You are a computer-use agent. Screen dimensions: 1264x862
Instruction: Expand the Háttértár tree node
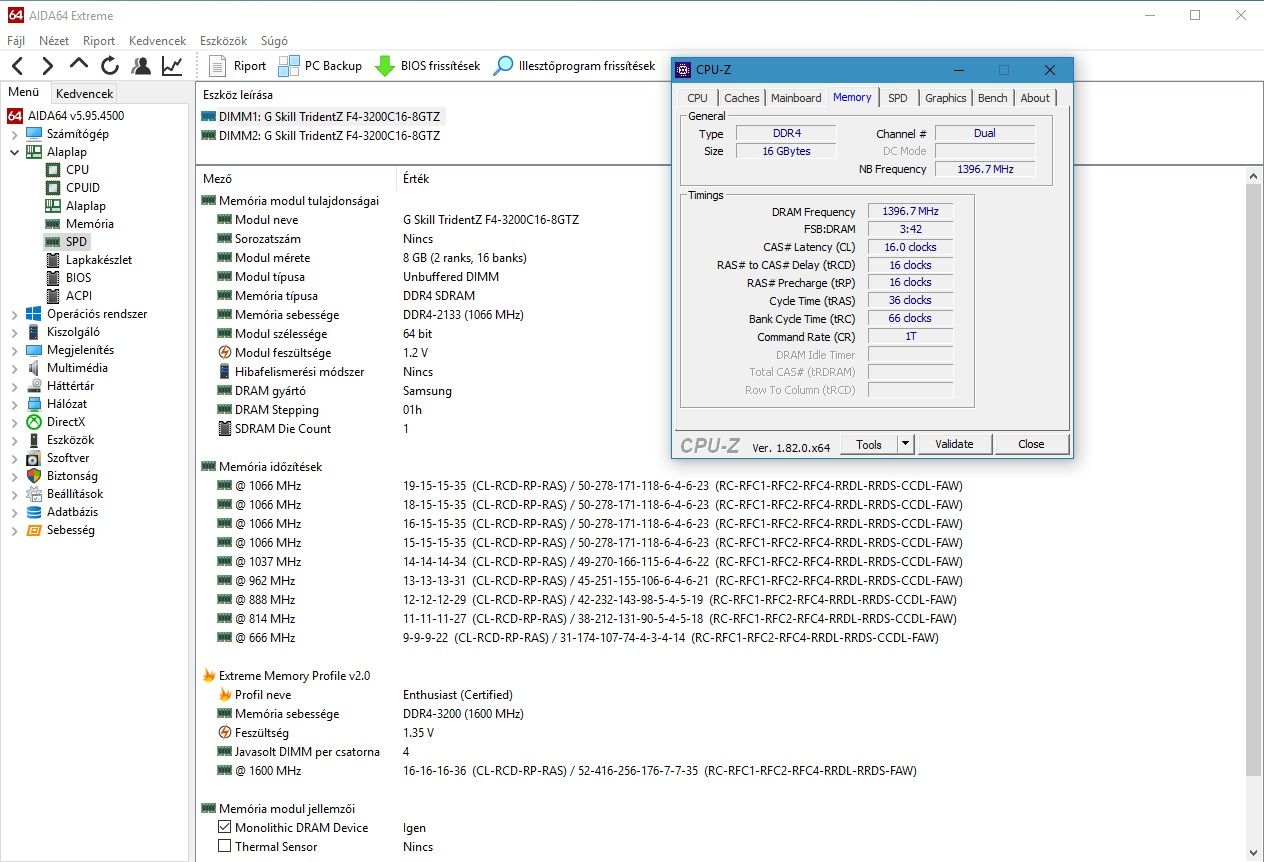14,386
